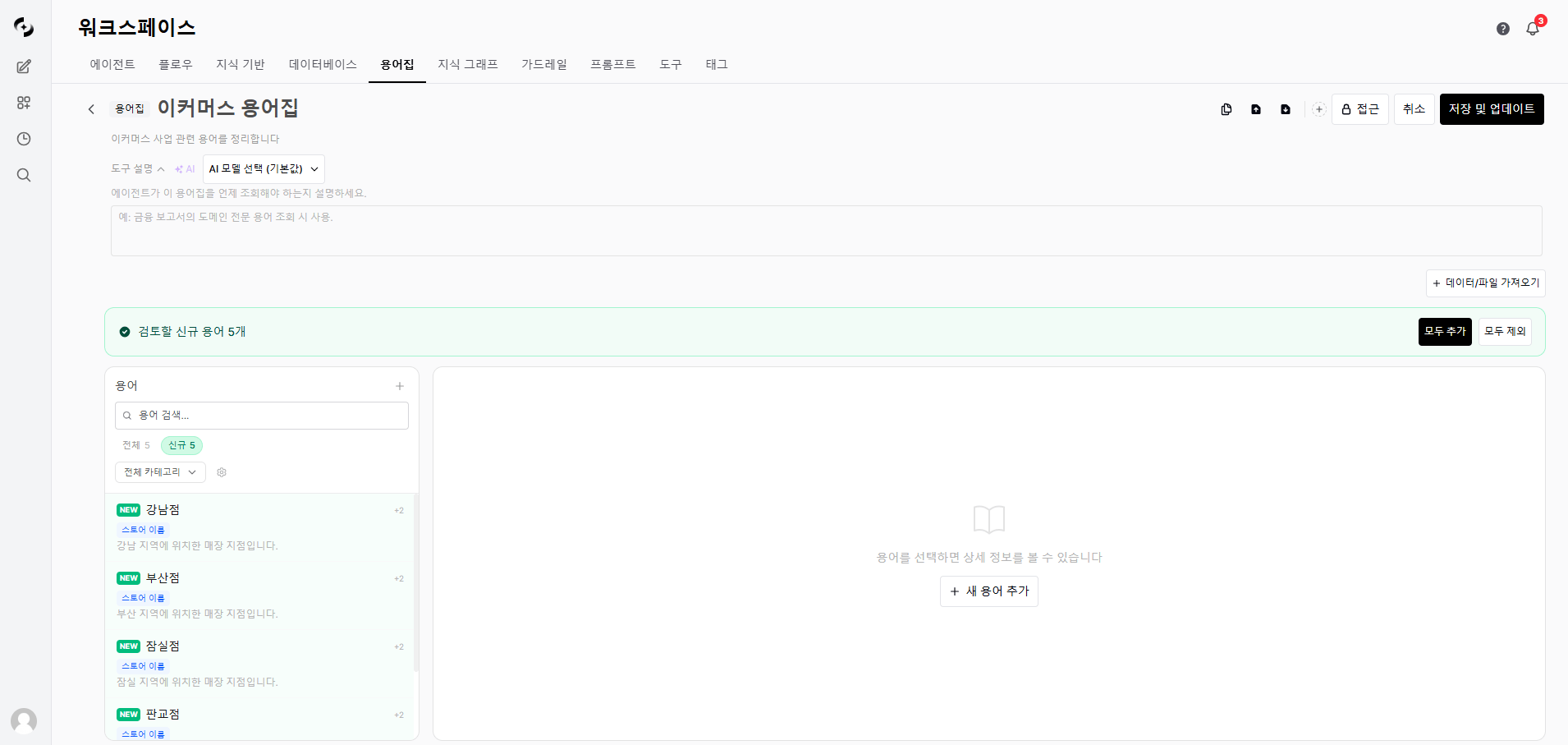Viewport: 1568px width, 745px height.
Task: Click the file download icon
Action: [x=1286, y=109]
